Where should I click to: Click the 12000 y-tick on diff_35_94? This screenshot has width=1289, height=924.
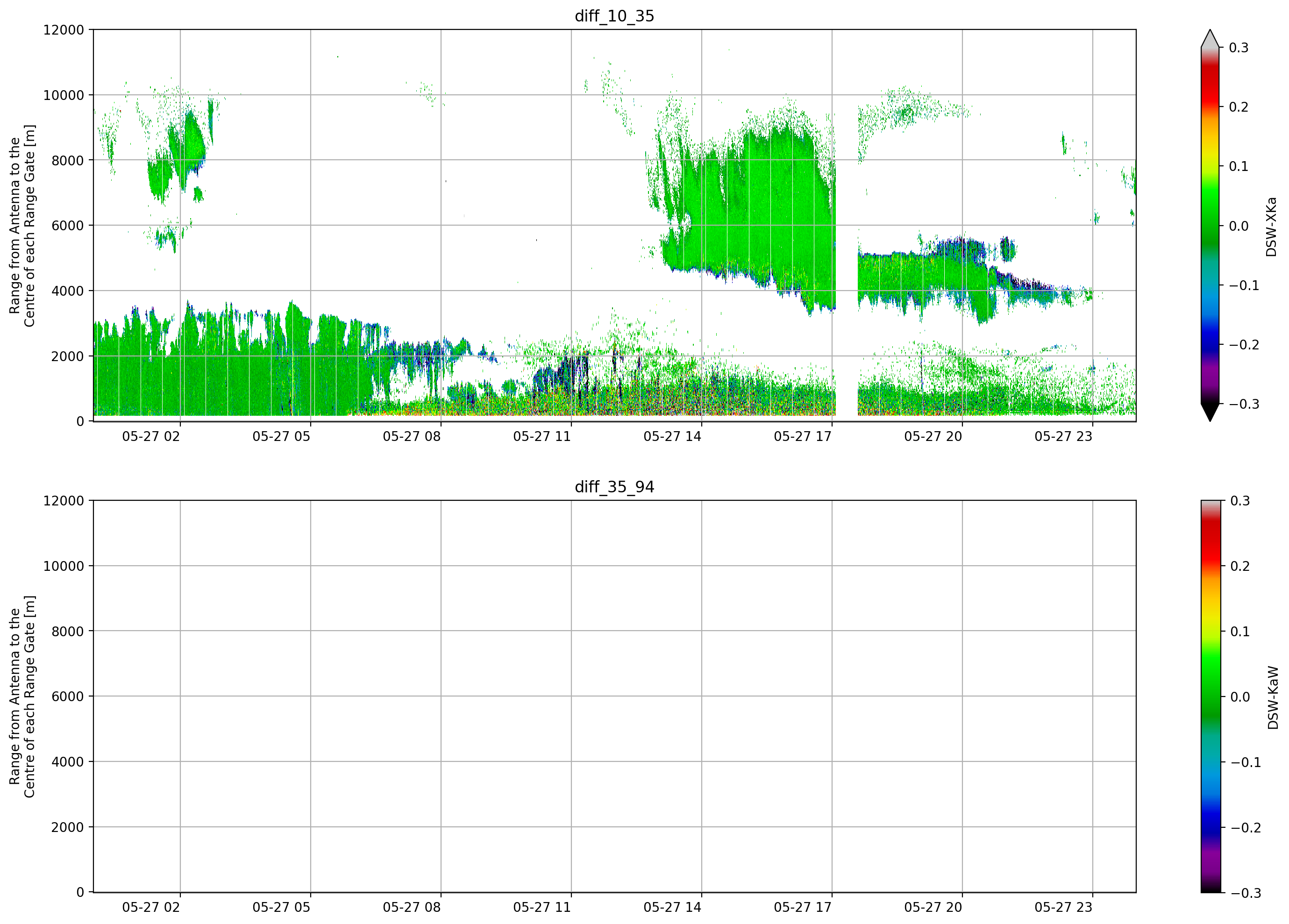pyautogui.click(x=64, y=501)
